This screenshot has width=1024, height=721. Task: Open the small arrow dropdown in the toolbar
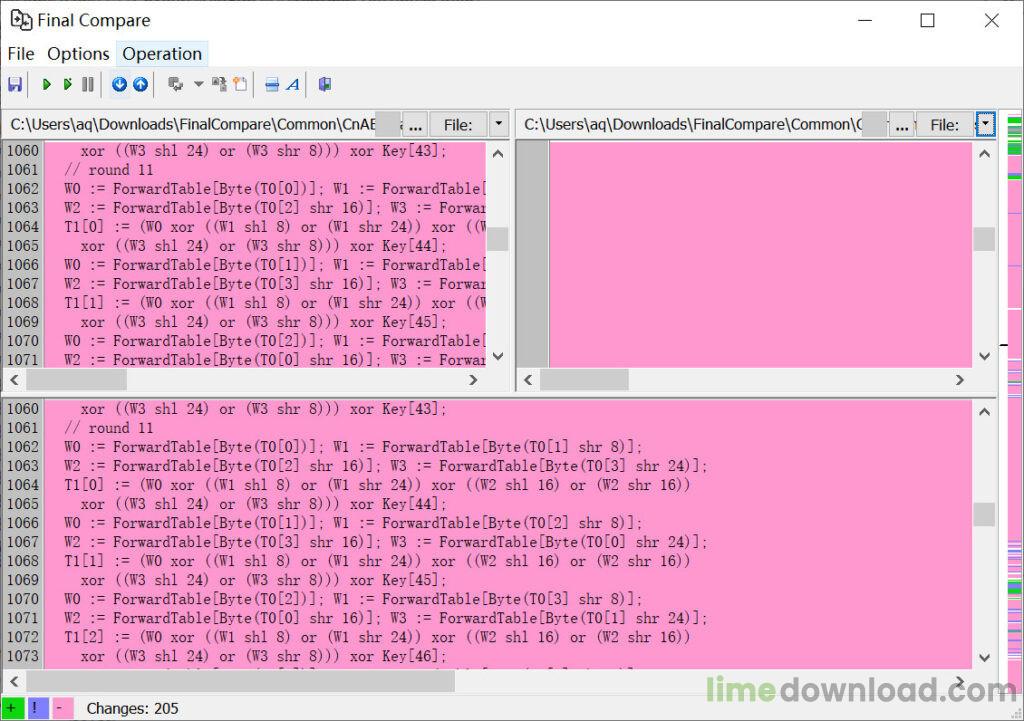pyautogui.click(x=198, y=85)
